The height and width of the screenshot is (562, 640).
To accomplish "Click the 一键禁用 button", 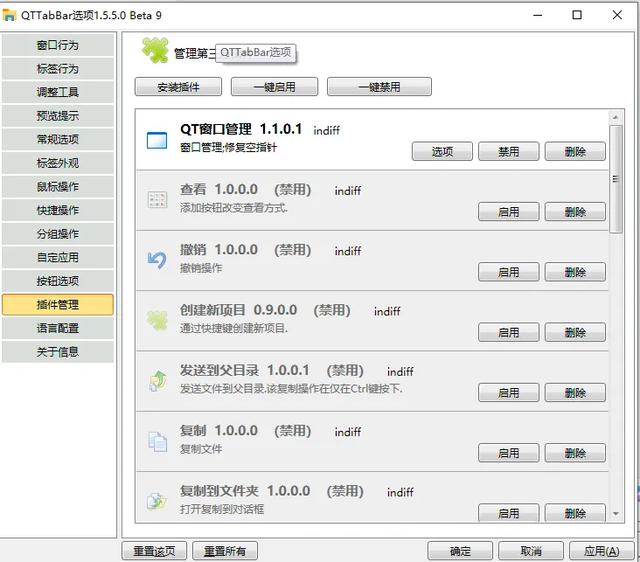I will pos(379,87).
